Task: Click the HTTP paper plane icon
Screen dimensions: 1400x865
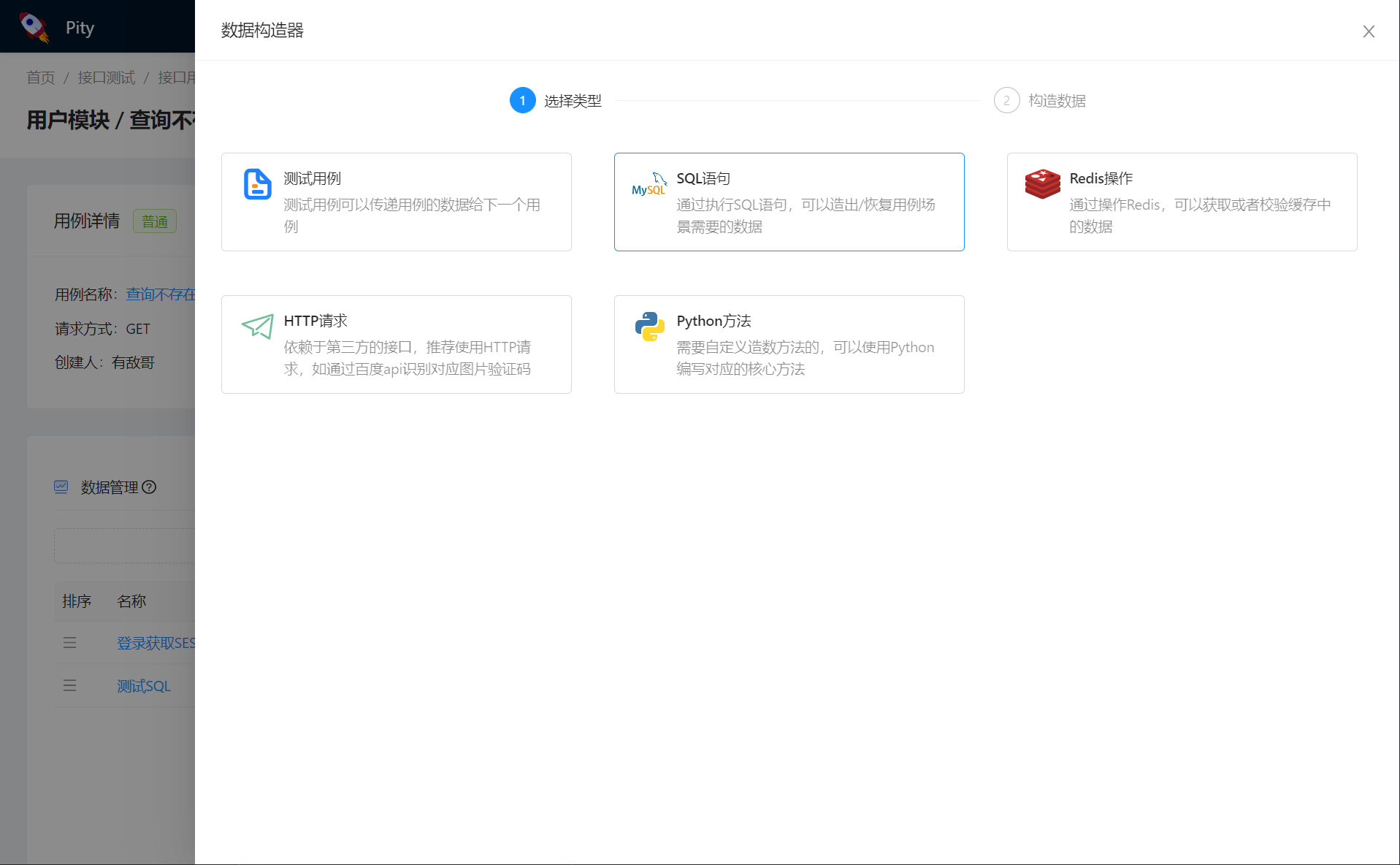Action: point(257,326)
